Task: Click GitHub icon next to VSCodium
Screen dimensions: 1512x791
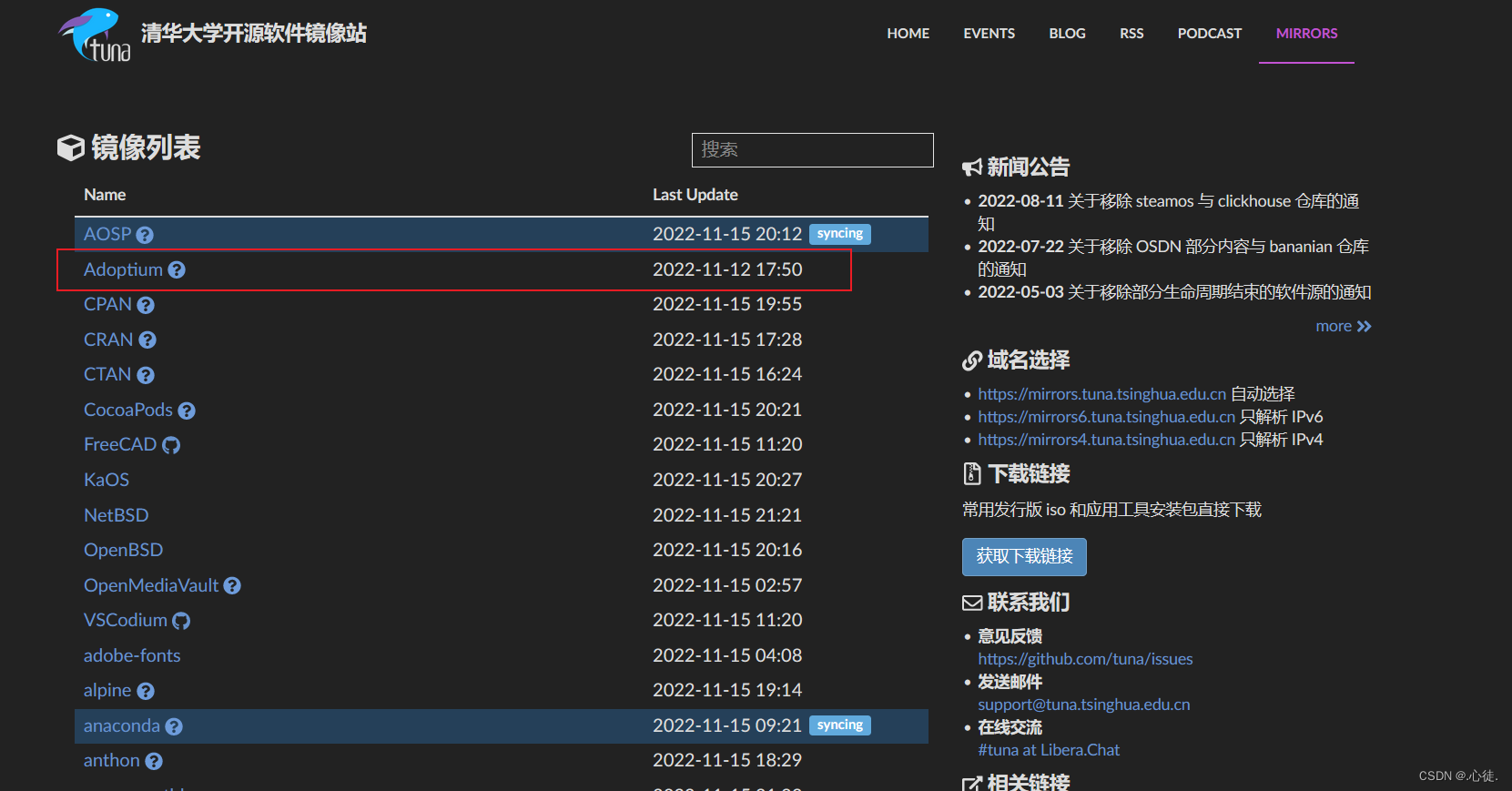Action: click(181, 621)
